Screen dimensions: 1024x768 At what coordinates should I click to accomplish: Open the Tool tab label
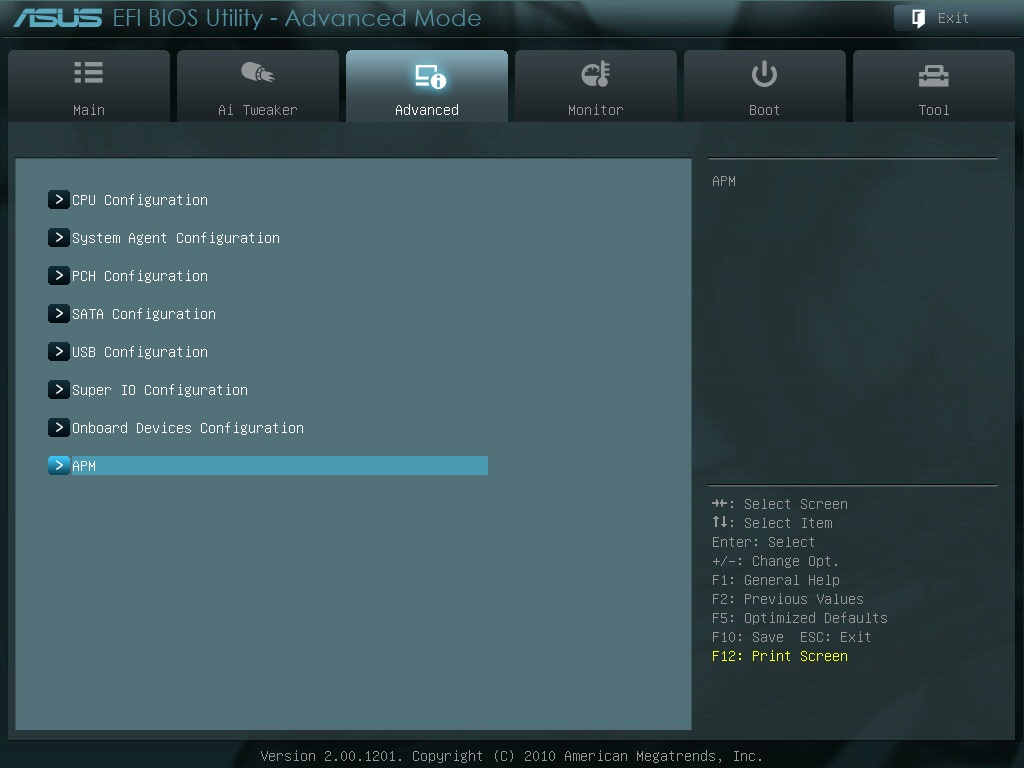click(933, 110)
